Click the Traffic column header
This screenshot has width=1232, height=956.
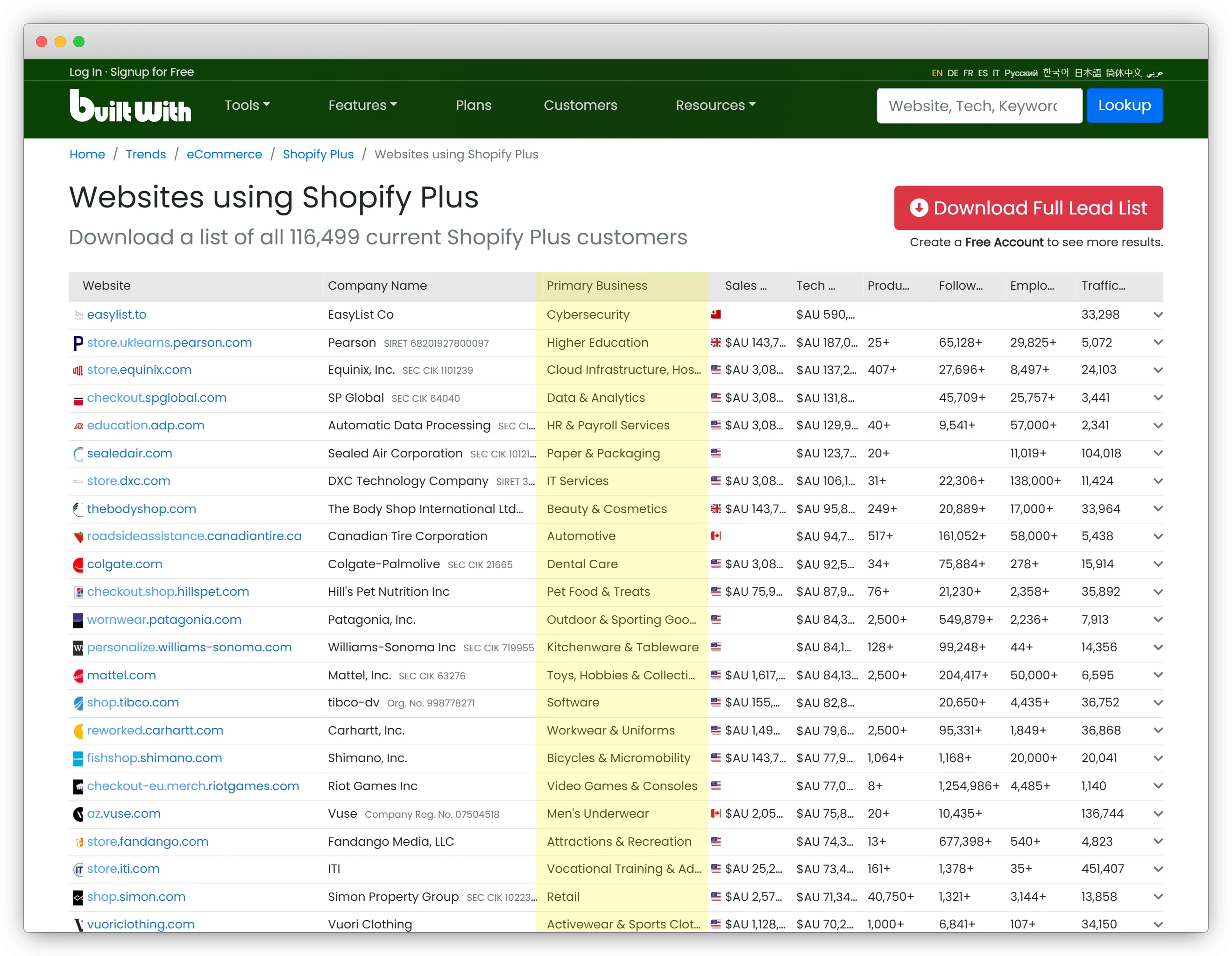(1103, 285)
